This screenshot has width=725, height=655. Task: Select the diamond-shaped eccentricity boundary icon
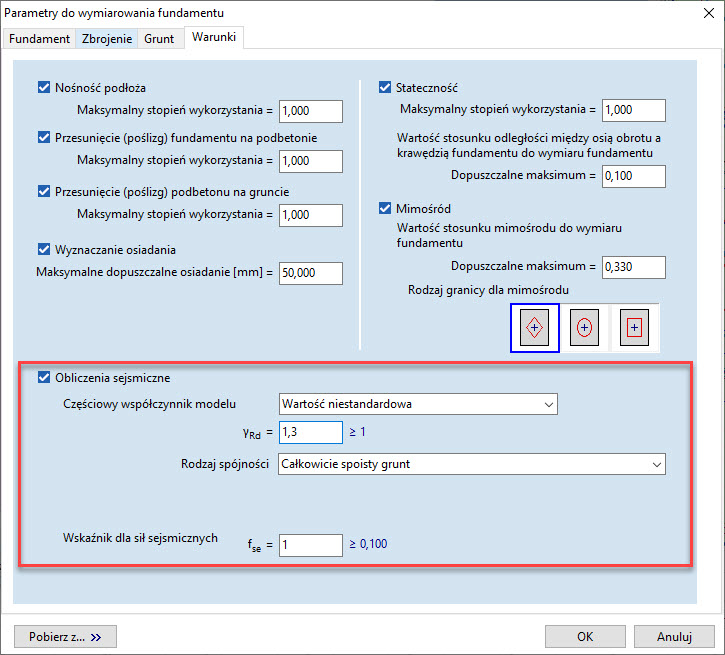click(x=534, y=328)
